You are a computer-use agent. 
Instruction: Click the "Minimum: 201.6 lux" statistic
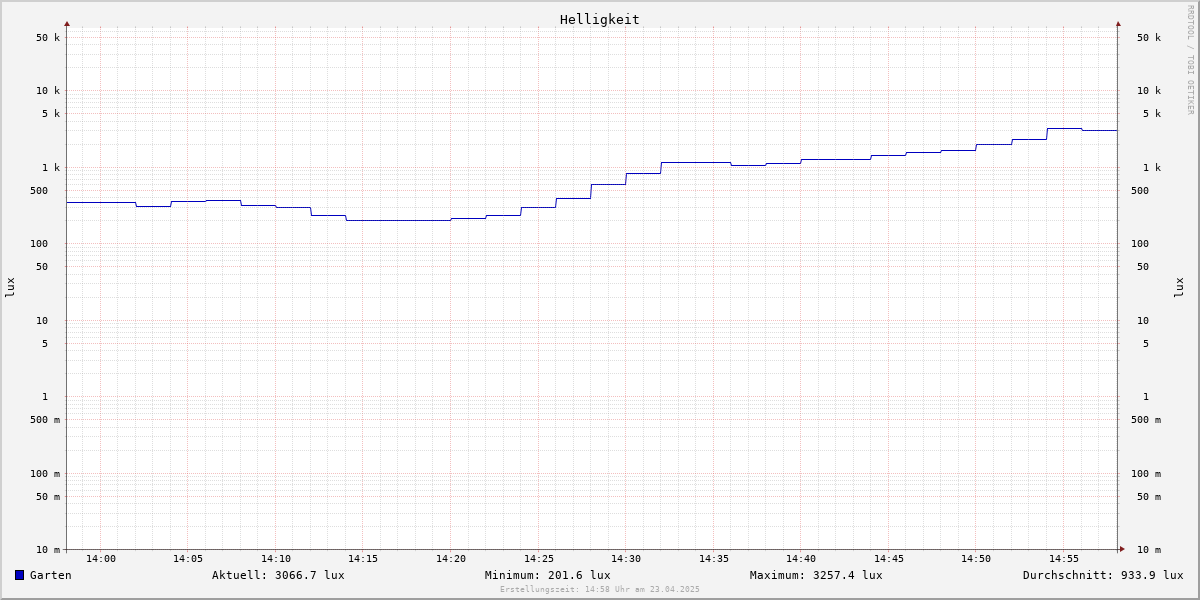coord(548,575)
